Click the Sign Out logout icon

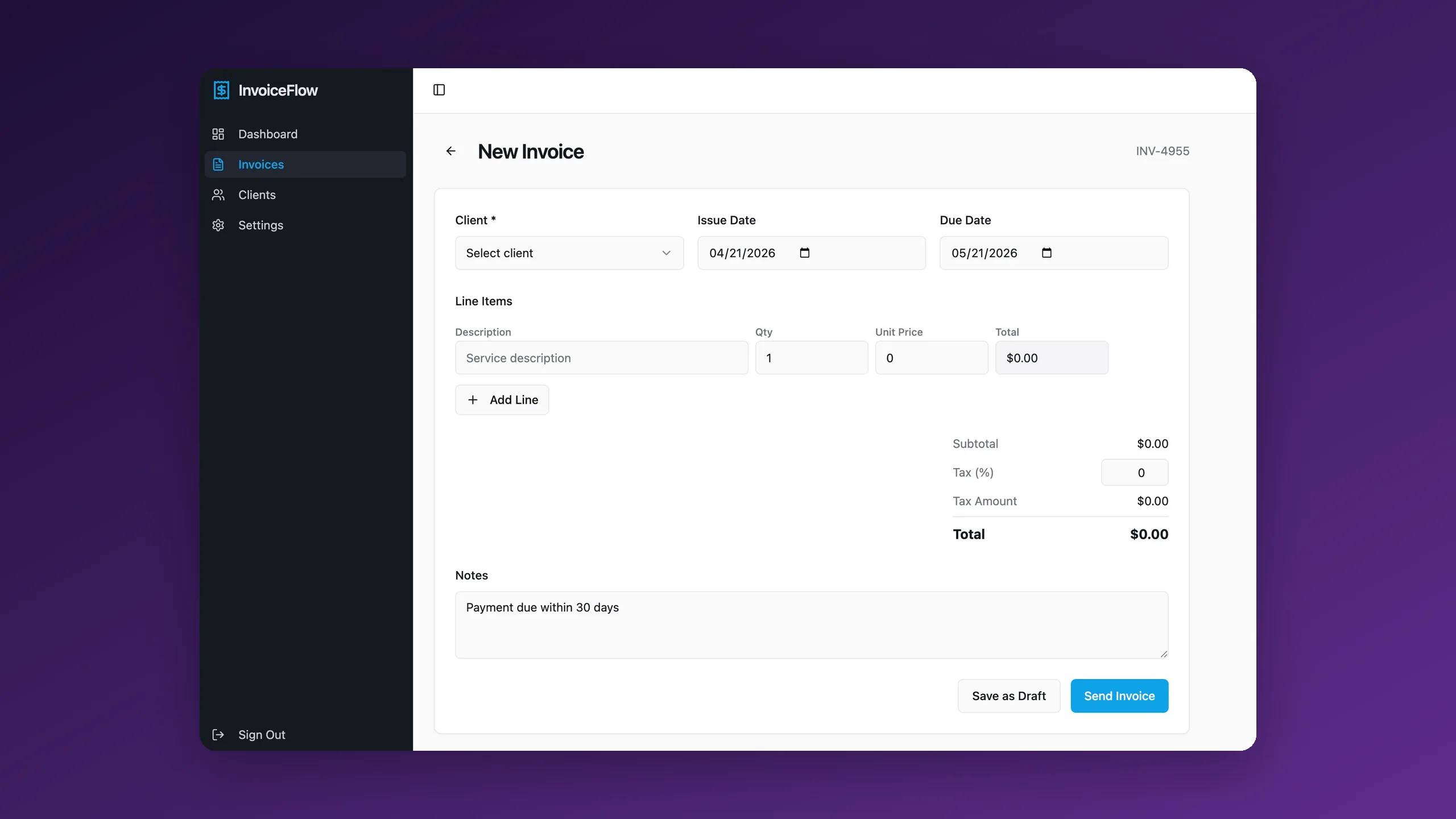pos(218,734)
